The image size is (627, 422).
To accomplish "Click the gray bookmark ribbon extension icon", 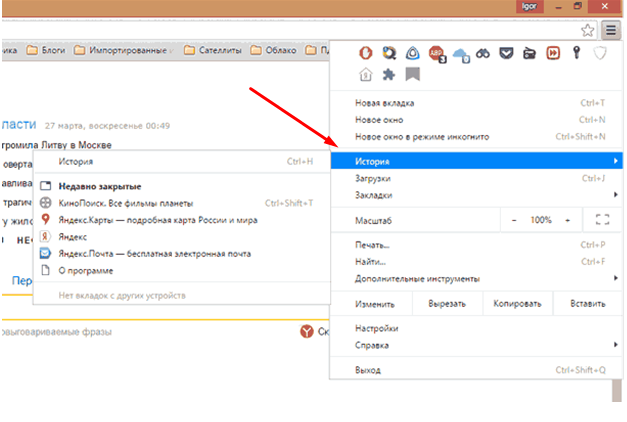I will (x=412, y=75).
